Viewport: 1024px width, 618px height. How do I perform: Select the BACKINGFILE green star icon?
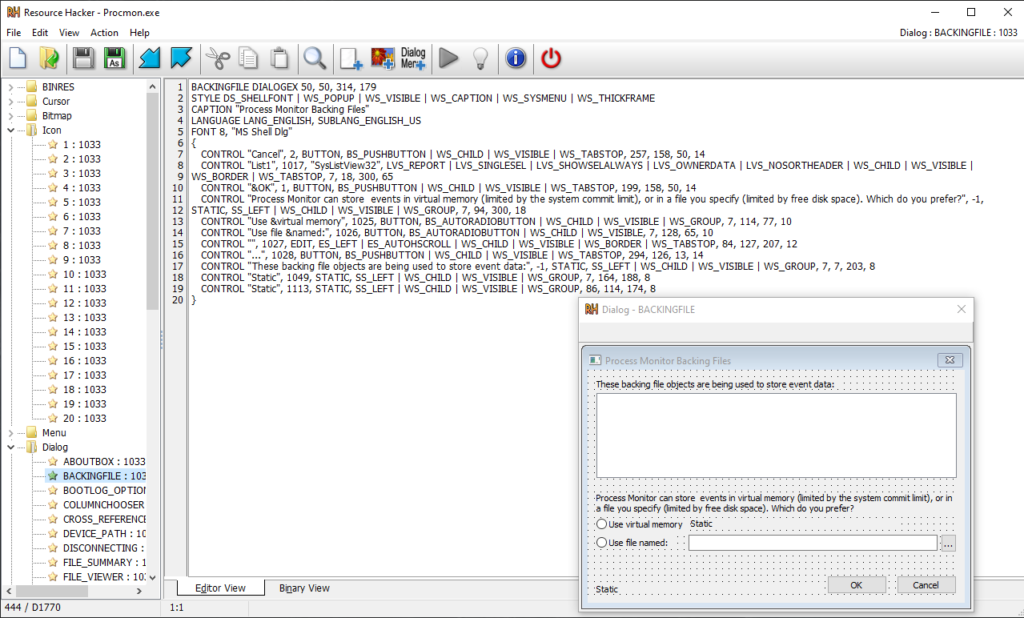53,476
